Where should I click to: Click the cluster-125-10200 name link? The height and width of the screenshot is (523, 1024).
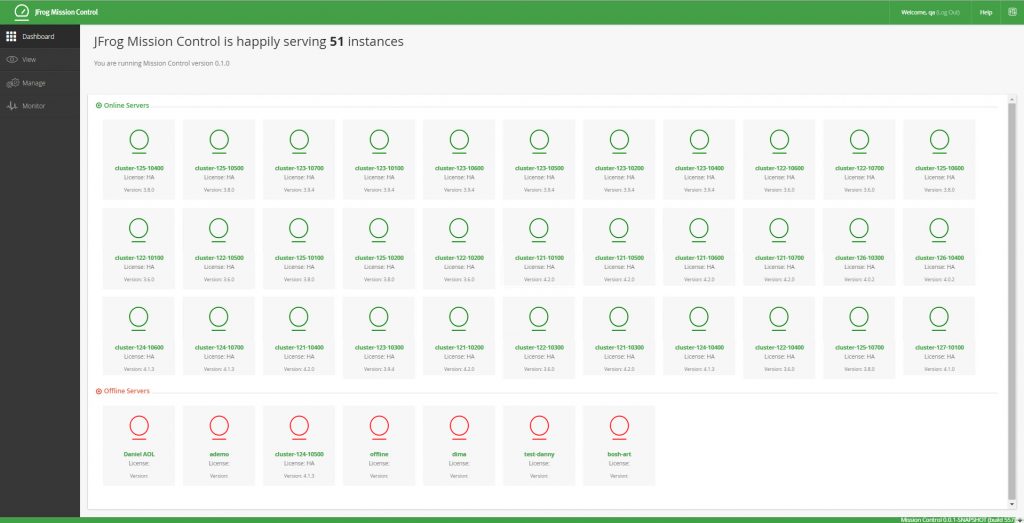379,258
